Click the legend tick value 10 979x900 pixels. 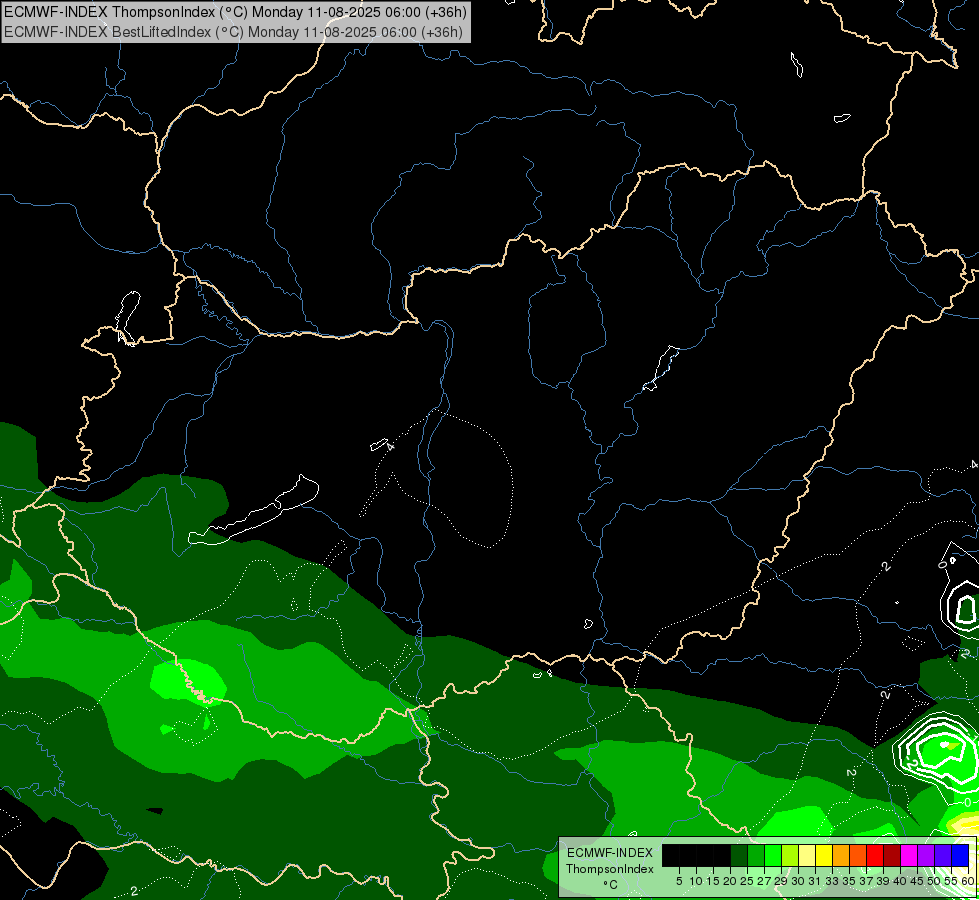point(696,881)
